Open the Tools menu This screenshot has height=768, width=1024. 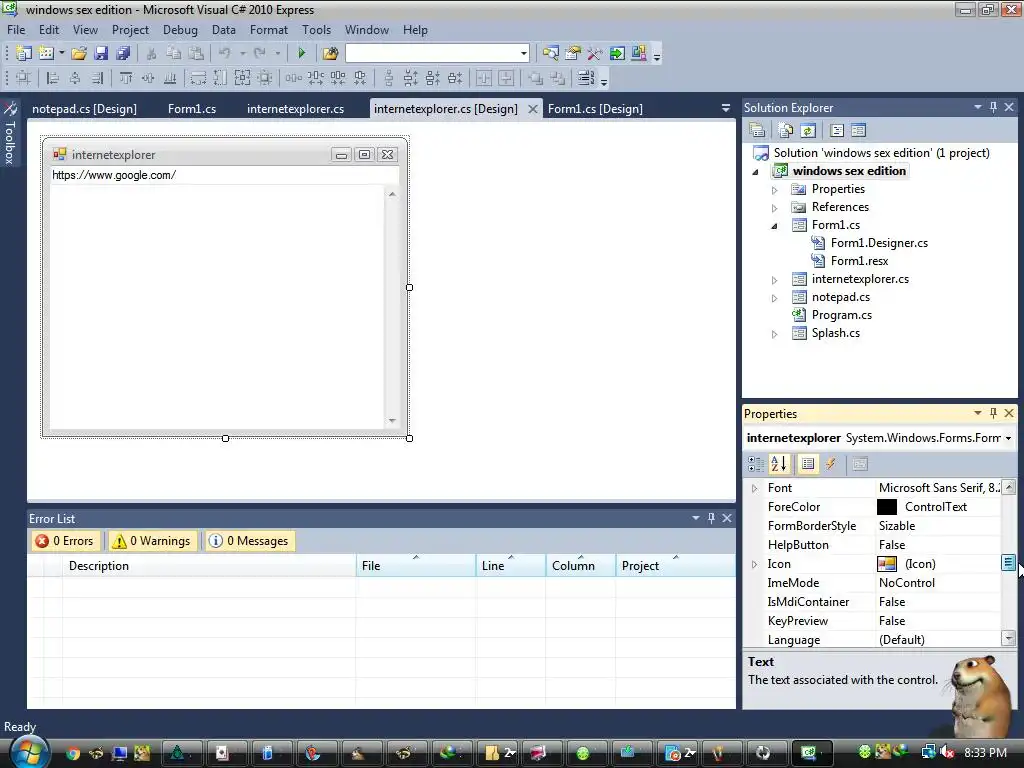point(316,30)
